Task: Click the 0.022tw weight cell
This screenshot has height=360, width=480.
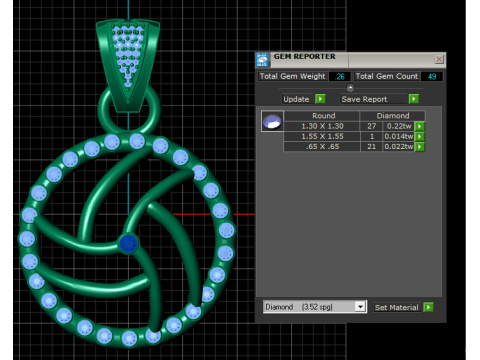Action: point(399,147)
